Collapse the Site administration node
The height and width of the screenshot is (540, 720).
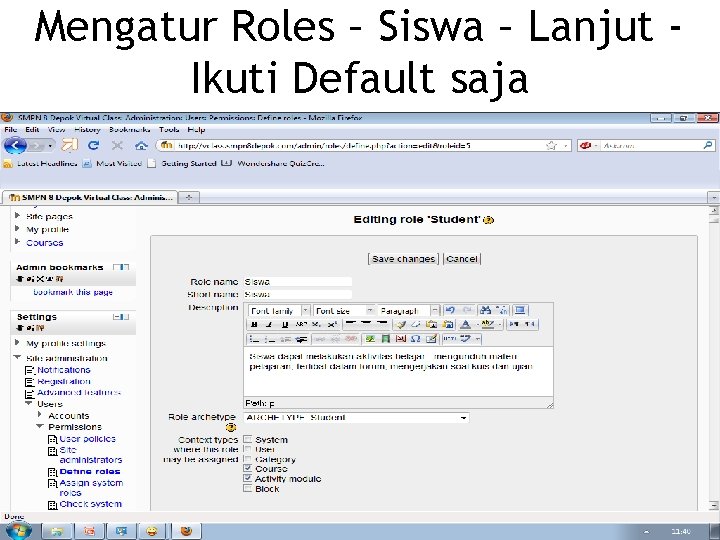17,357
